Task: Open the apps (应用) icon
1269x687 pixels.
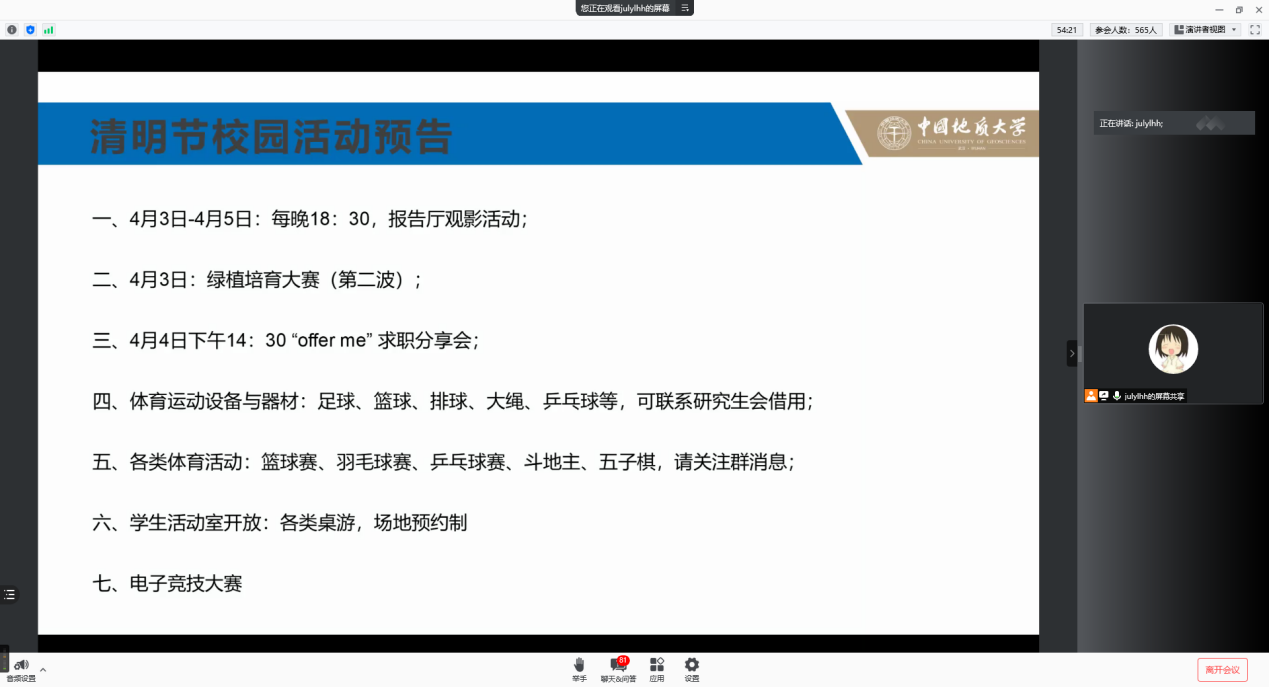Action: pyautogui.click(x=656, y=666)
